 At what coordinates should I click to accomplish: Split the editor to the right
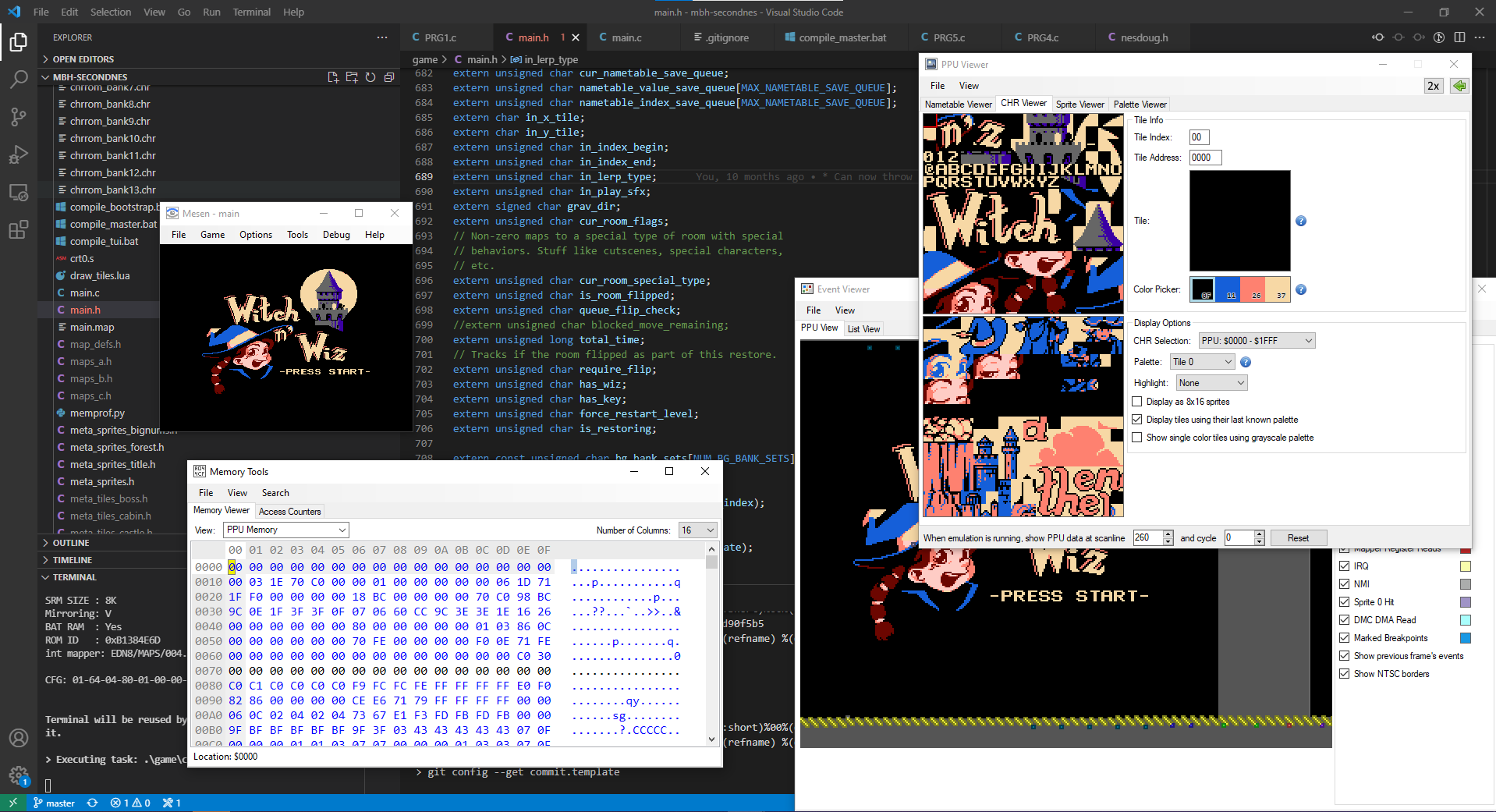(x=1459, y=37)
